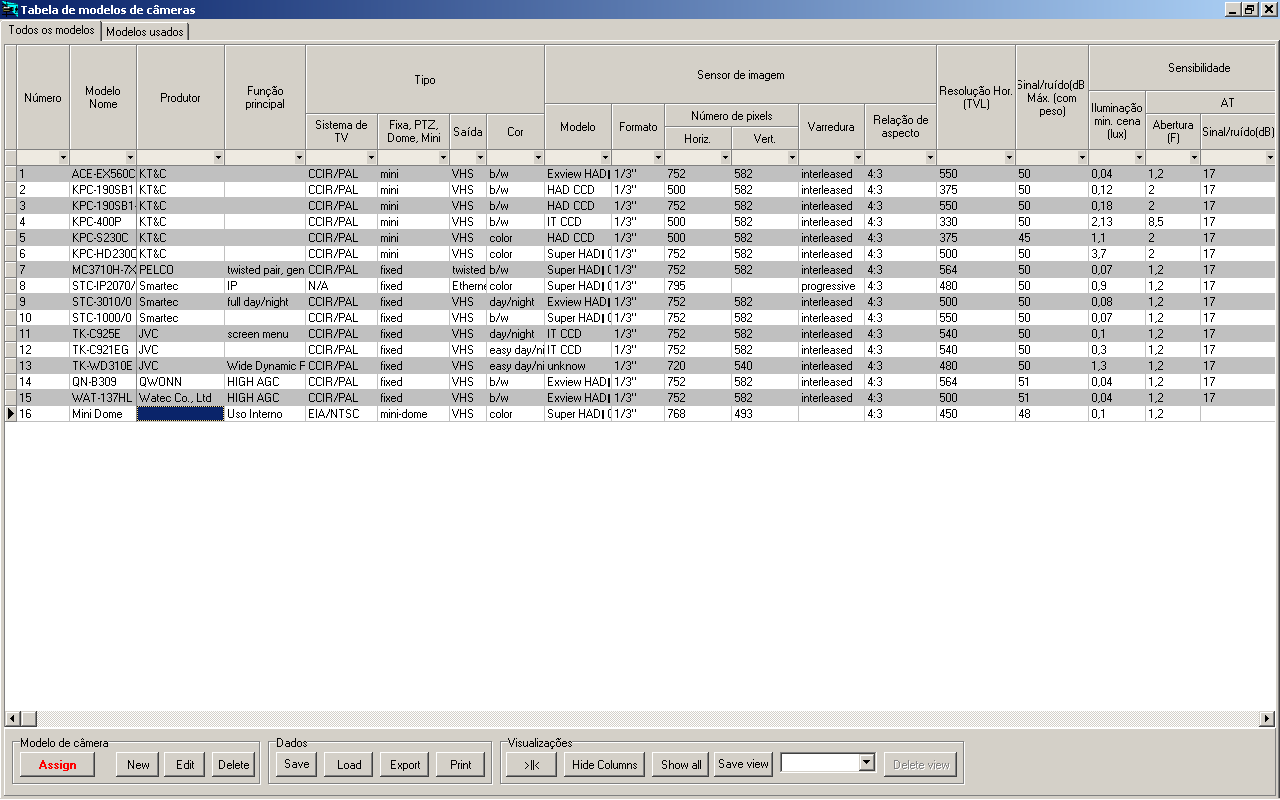The height and width of the screenshot is (800, 1280).
Task: Click the window title bar application icon
Action: pyautogui.click(x=10, y=9)
